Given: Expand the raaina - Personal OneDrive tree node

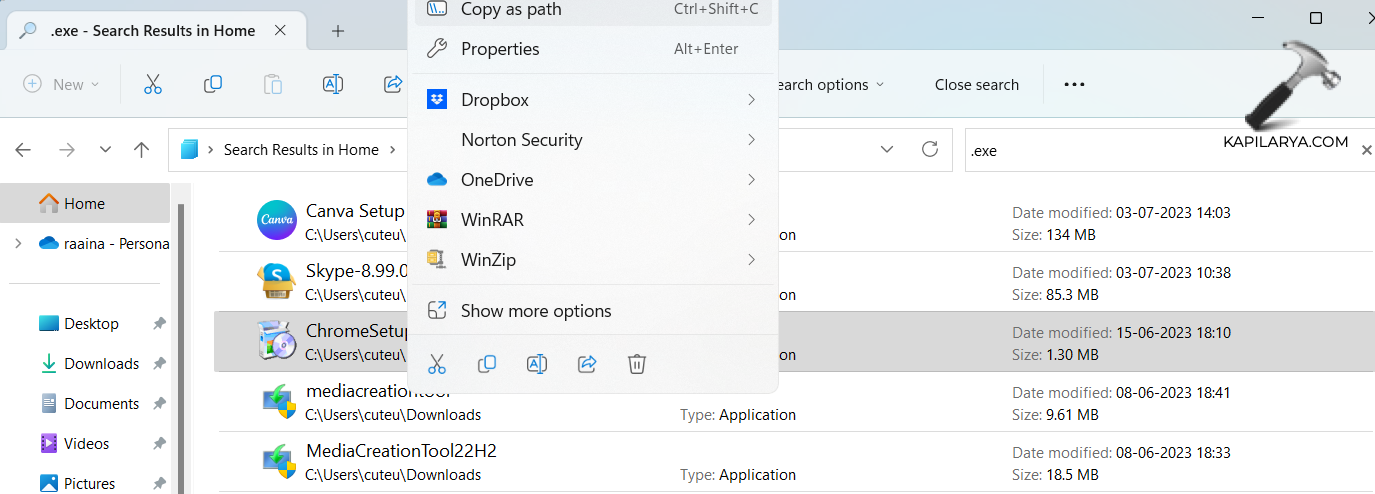Looking at the screenshot, I should point(18,243).
